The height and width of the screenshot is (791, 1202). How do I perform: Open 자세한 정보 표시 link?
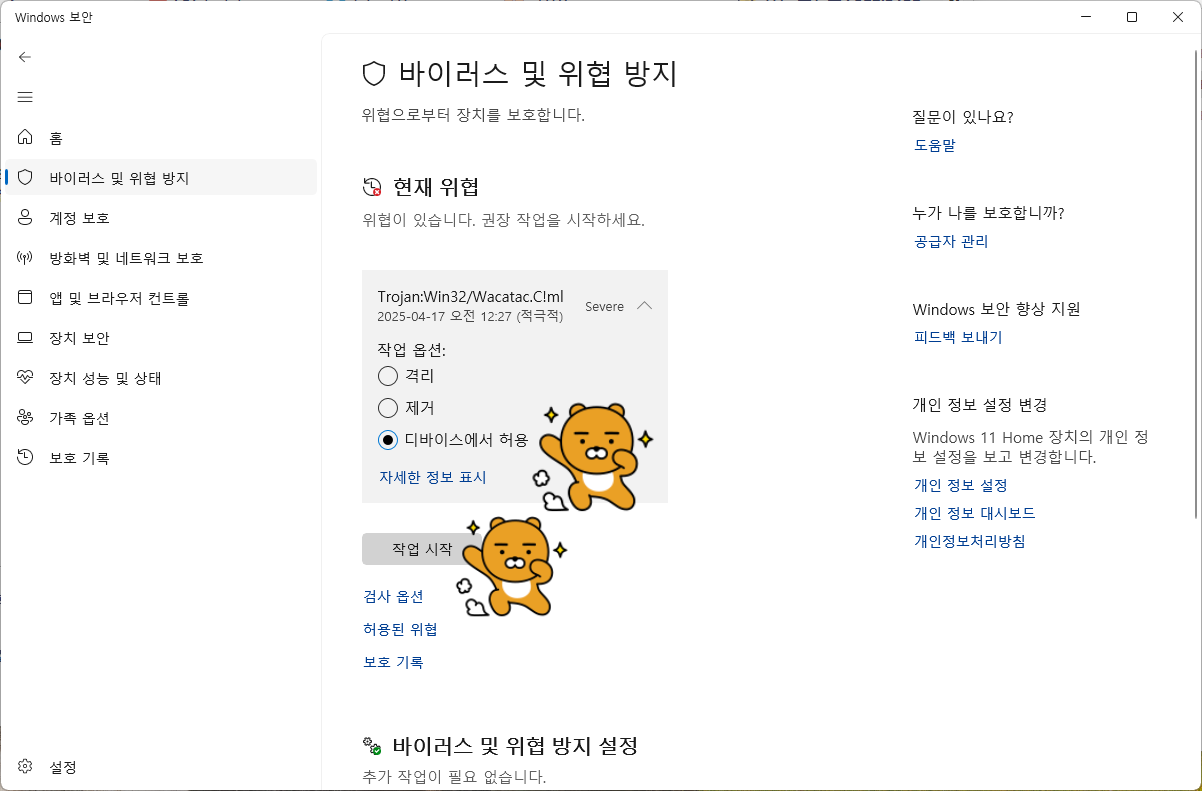(433, 477)
